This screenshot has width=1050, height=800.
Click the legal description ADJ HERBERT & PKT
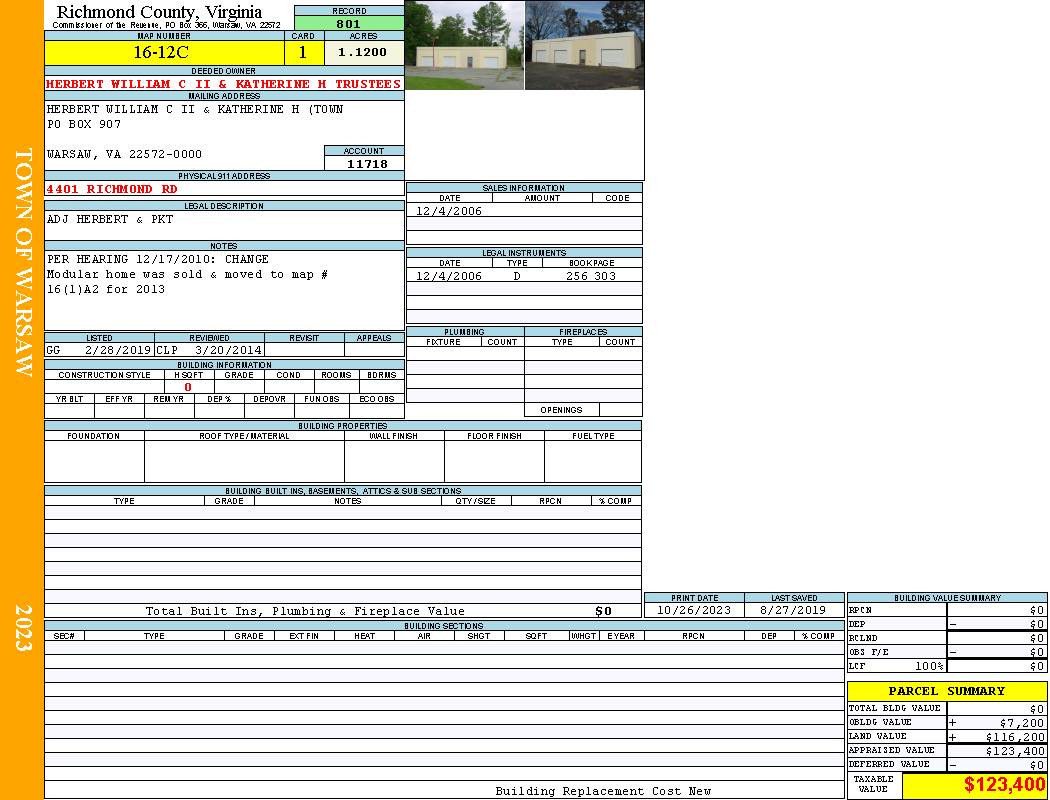109,219
